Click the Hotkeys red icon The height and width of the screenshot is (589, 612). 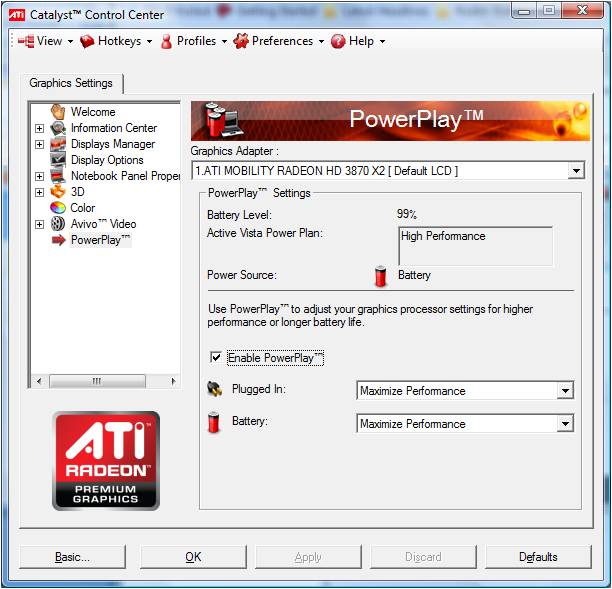click(x=87, y=41)
